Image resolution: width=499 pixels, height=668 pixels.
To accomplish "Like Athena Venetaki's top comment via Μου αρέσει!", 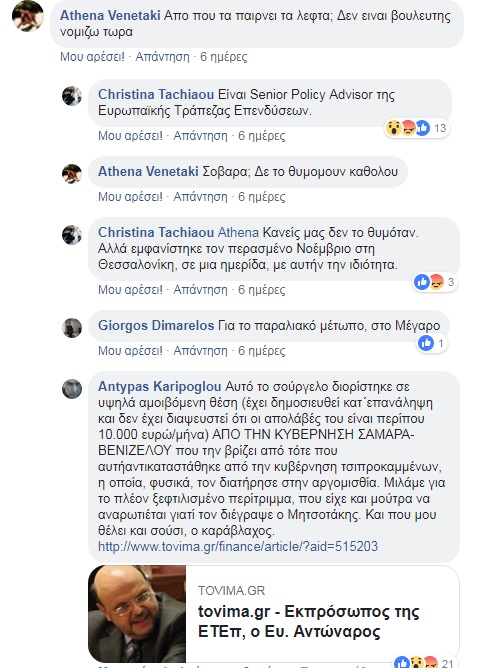I will coord(92,57).
